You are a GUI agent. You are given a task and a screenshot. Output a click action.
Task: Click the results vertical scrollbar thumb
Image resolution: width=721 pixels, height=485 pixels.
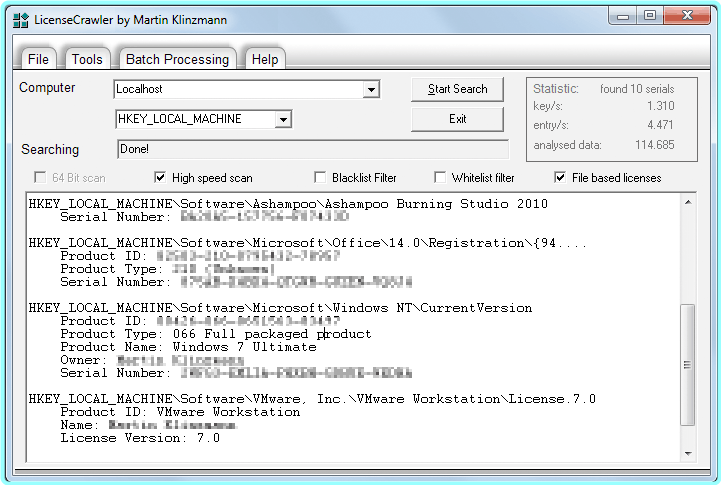point(688,365)
